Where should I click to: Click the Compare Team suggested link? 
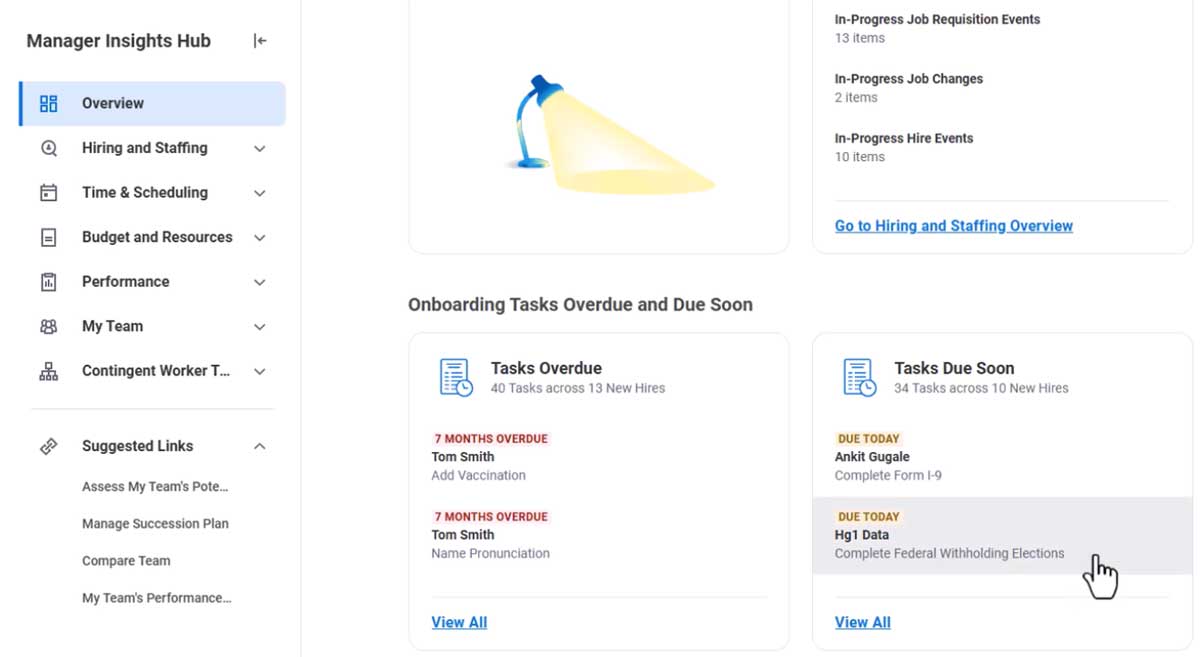(126, 560)
